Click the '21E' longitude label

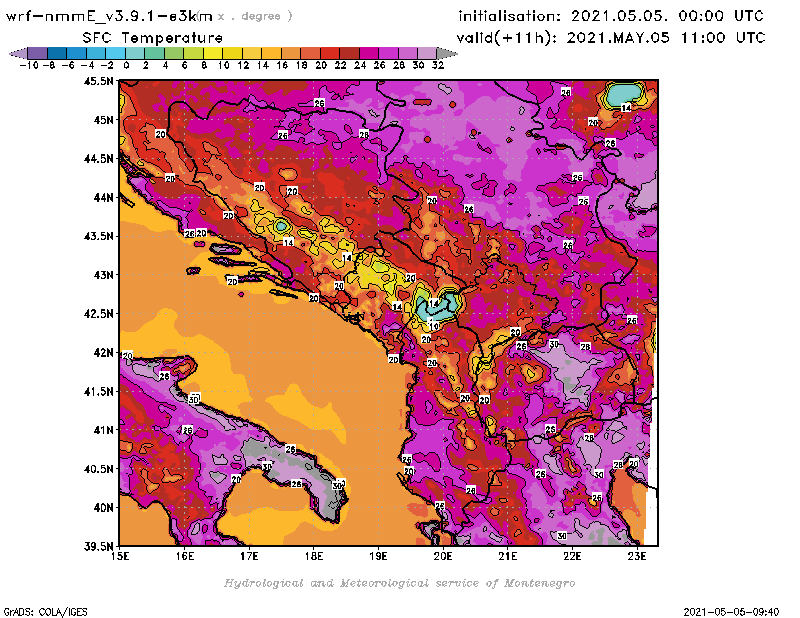coord(508,556)
